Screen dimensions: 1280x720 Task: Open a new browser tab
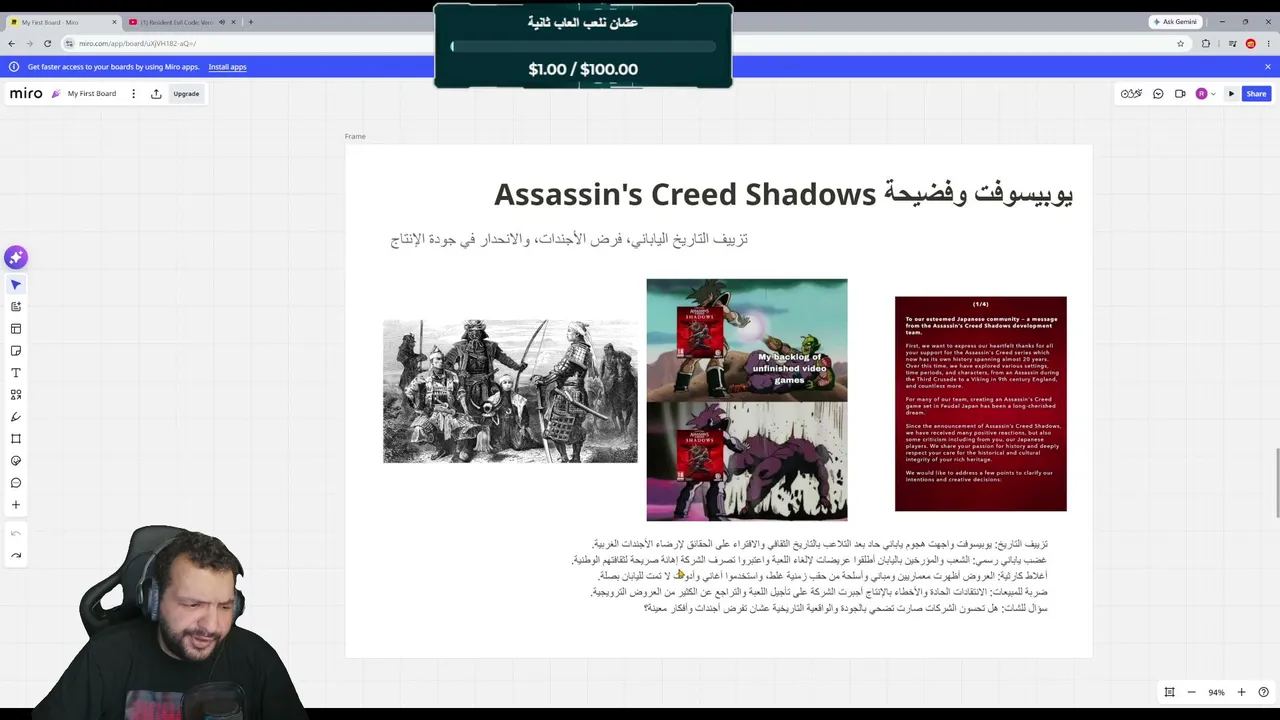[x=250, y=22]
